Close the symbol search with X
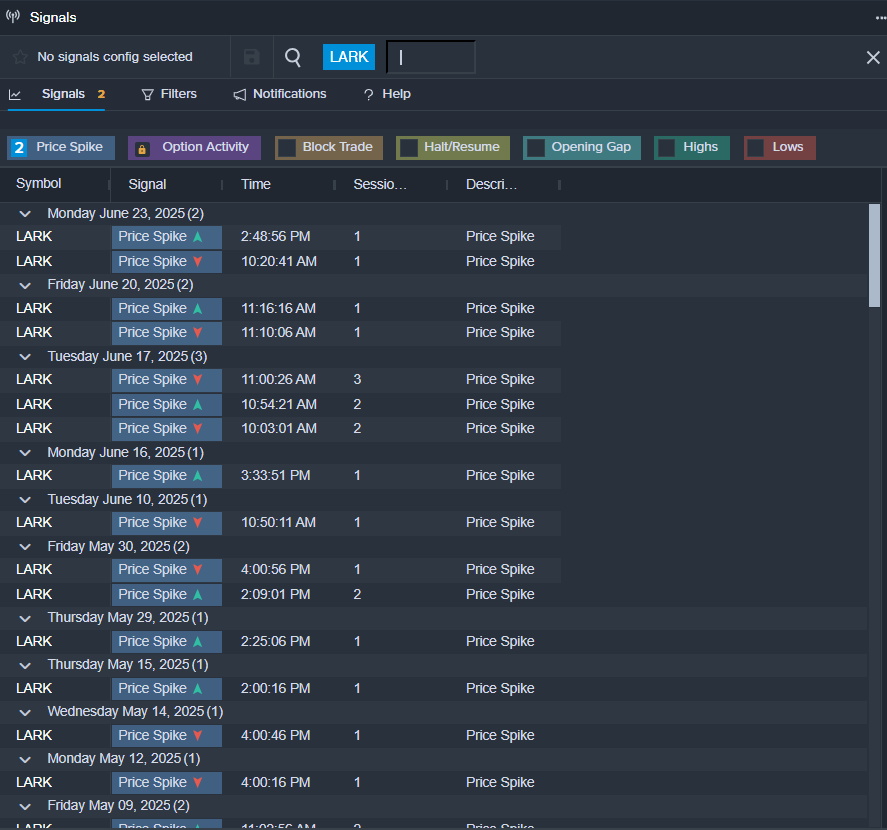The image size is (887, 830). point(873,57)
